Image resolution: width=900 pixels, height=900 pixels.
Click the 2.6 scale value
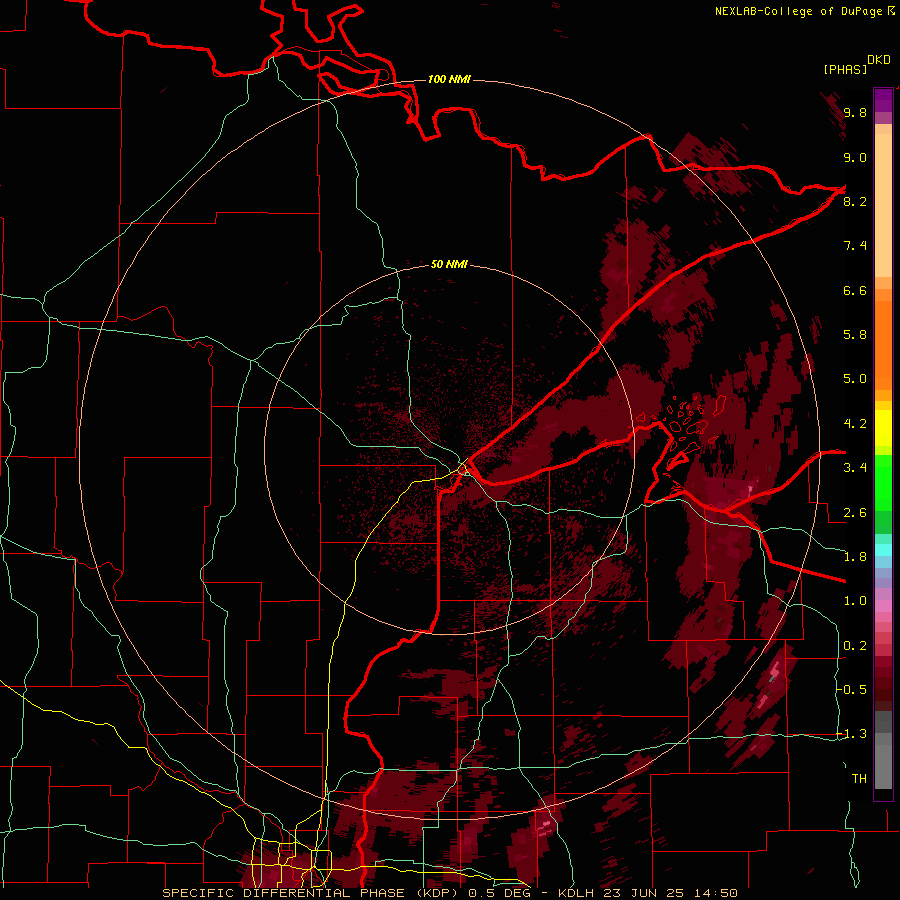[855, 513]
